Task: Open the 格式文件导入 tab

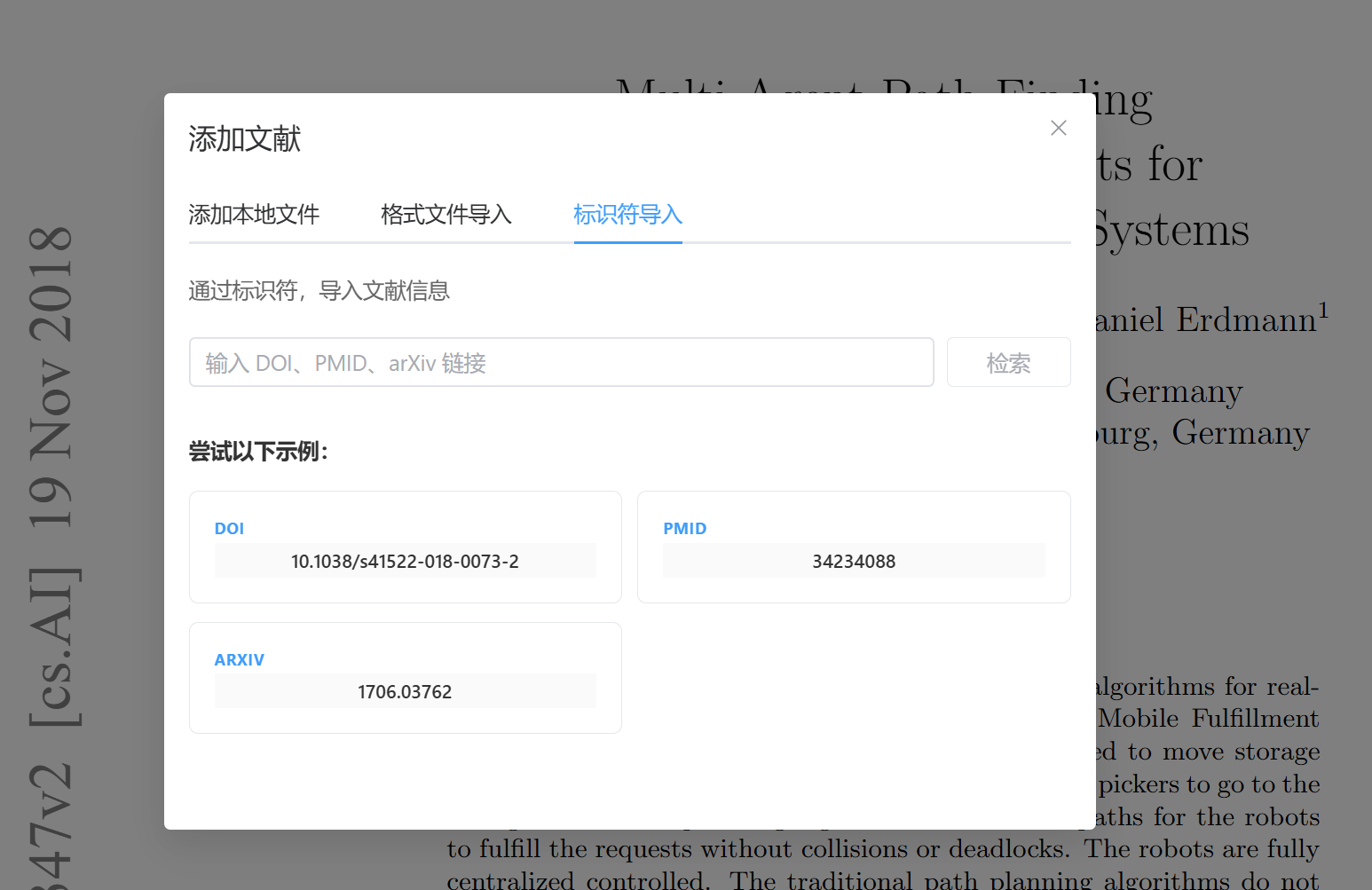Action: (446, 215)
